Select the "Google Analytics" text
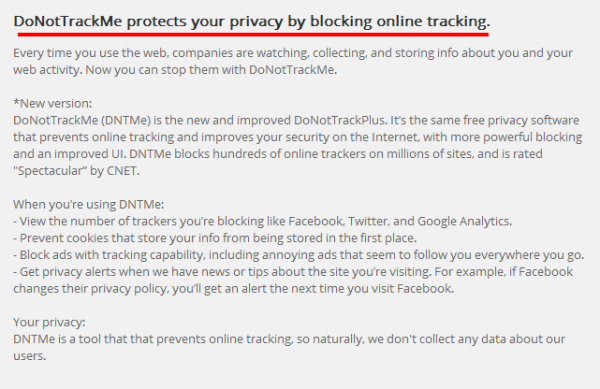The height and width of the screenshot is (389, 600). click(x=465, y=221)
